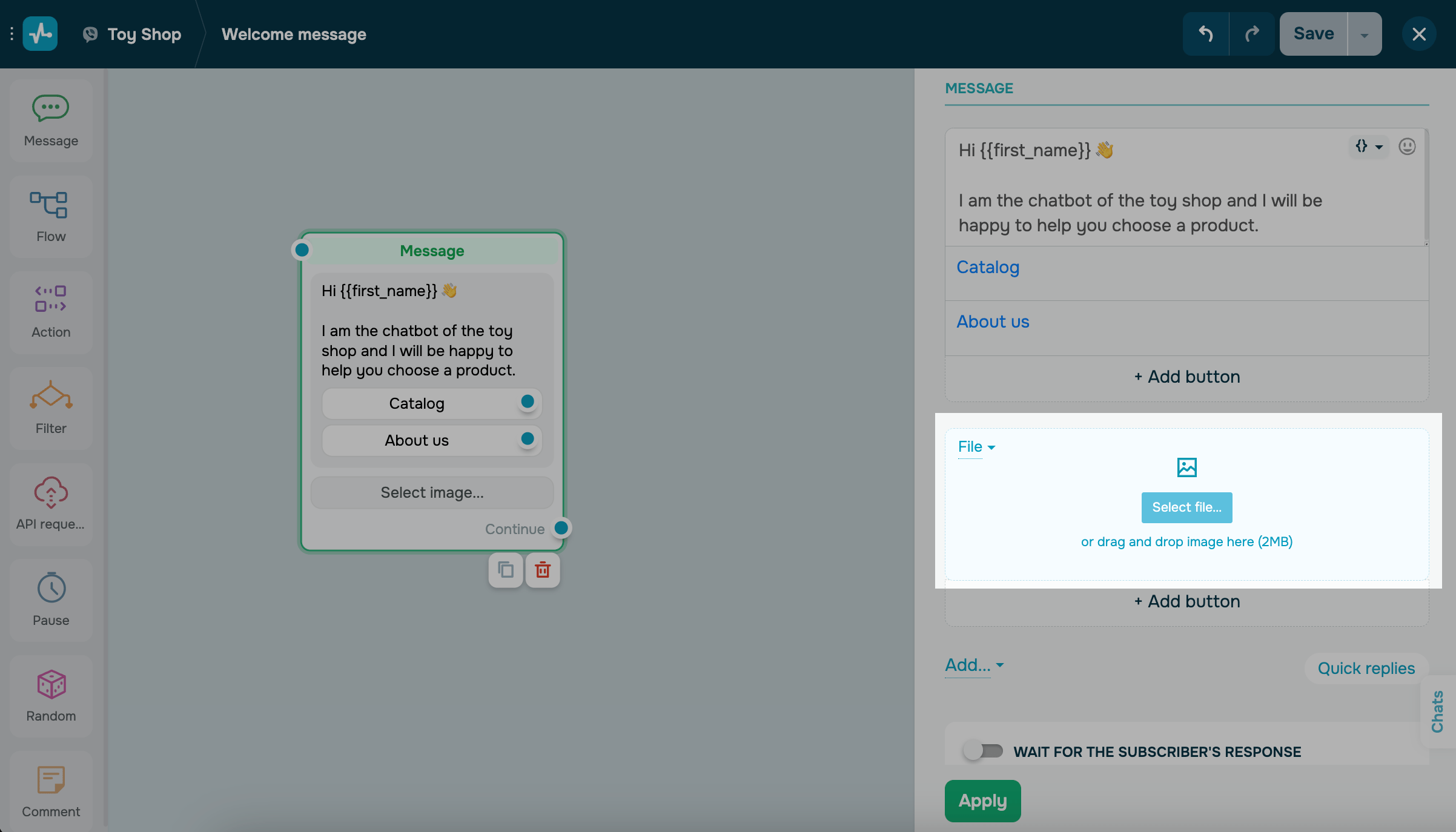Pick the API request block icon
Viewport: 1456px width, 832px height.
[x=51, y=492]
